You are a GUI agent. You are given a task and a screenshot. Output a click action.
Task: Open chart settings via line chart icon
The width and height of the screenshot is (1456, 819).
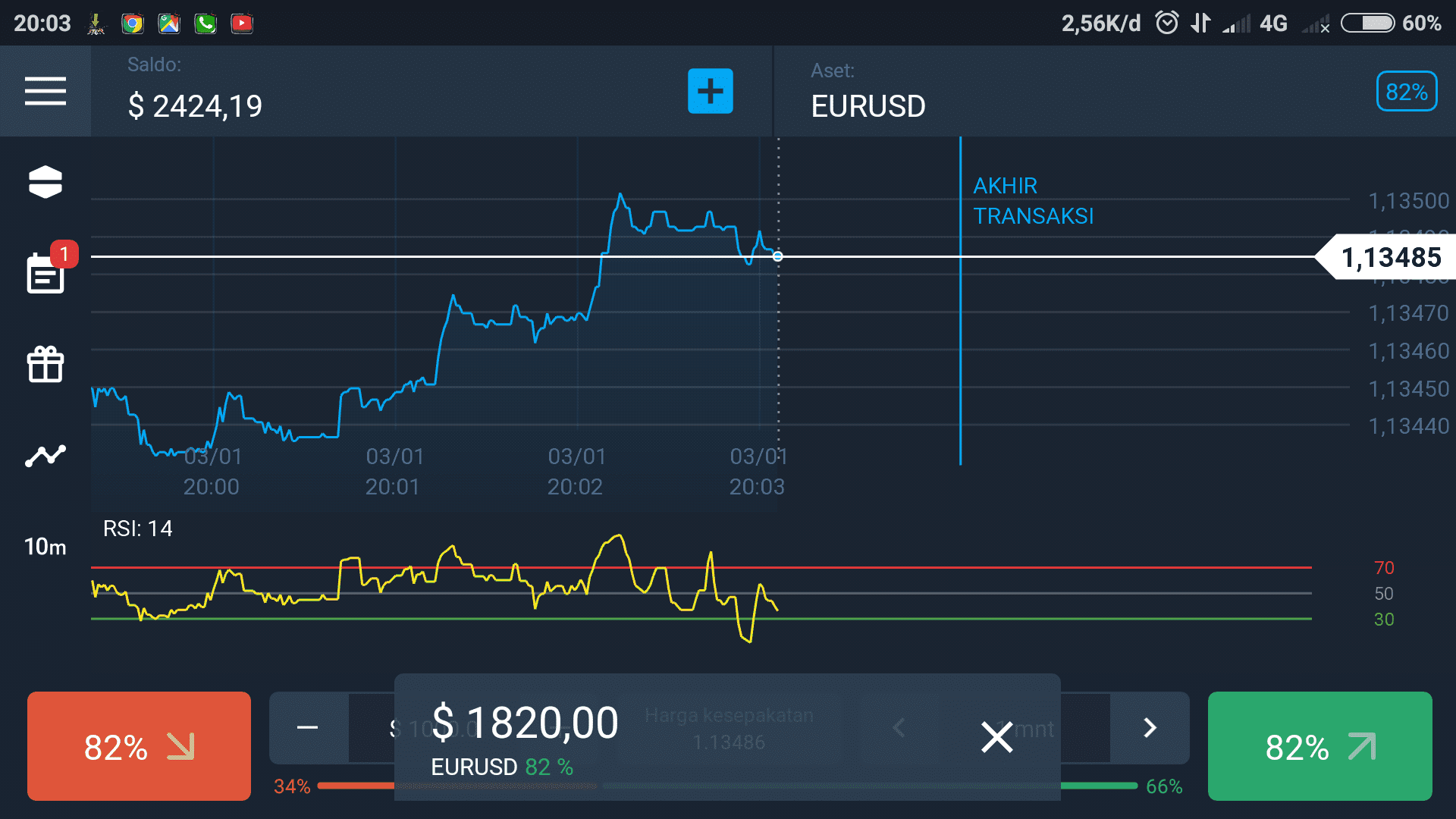coord(45,456)
